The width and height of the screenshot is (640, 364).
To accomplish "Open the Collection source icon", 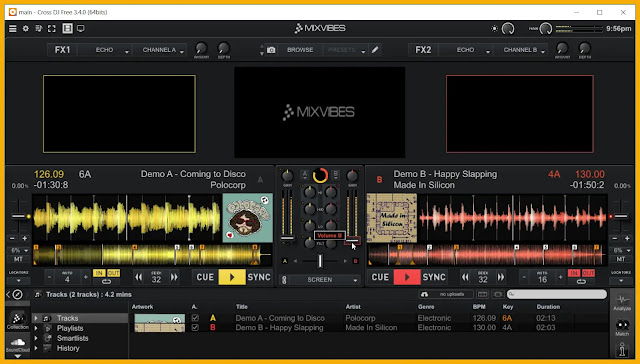I will click(18, 321).
